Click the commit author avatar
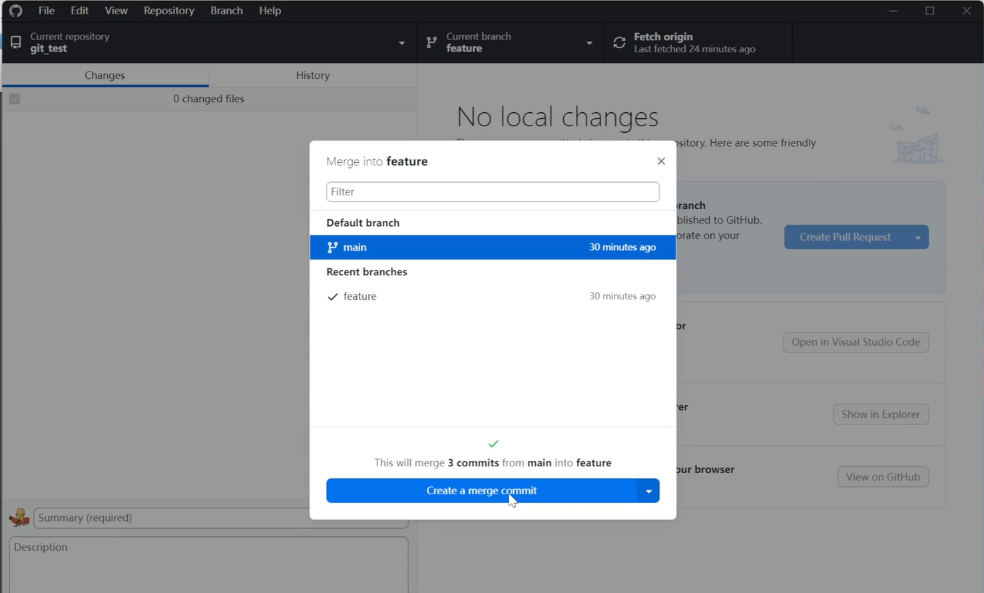The height and width of the screenshot is (593, 984). coord(19,518)
